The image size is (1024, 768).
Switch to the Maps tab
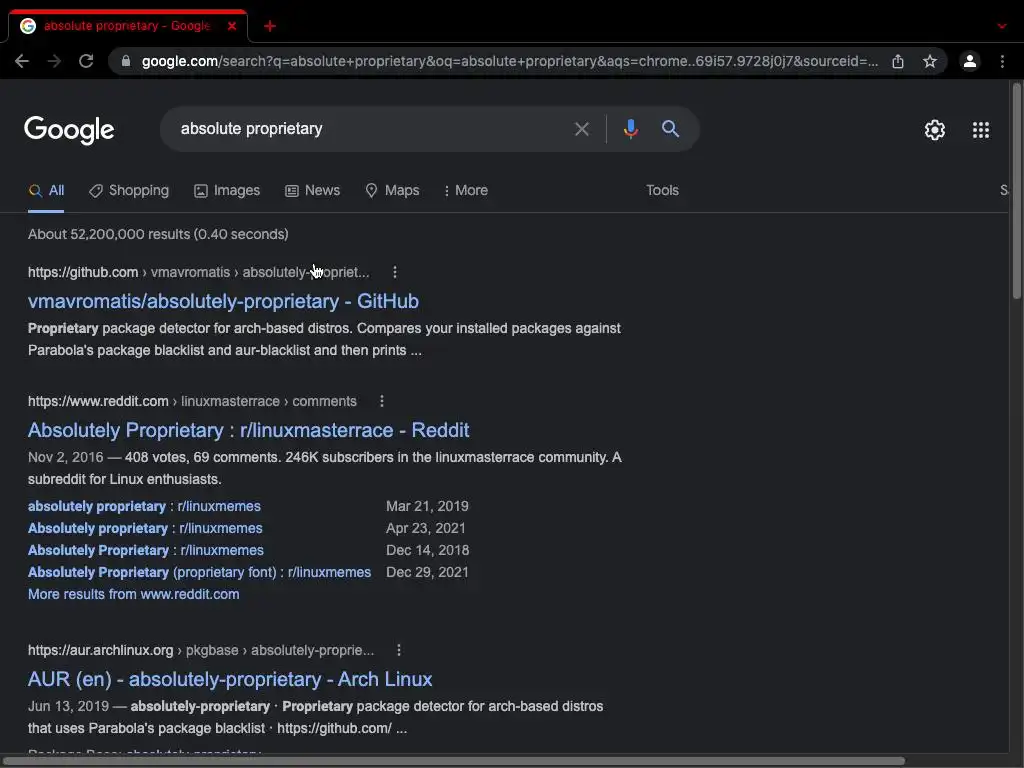pos(392,191)
